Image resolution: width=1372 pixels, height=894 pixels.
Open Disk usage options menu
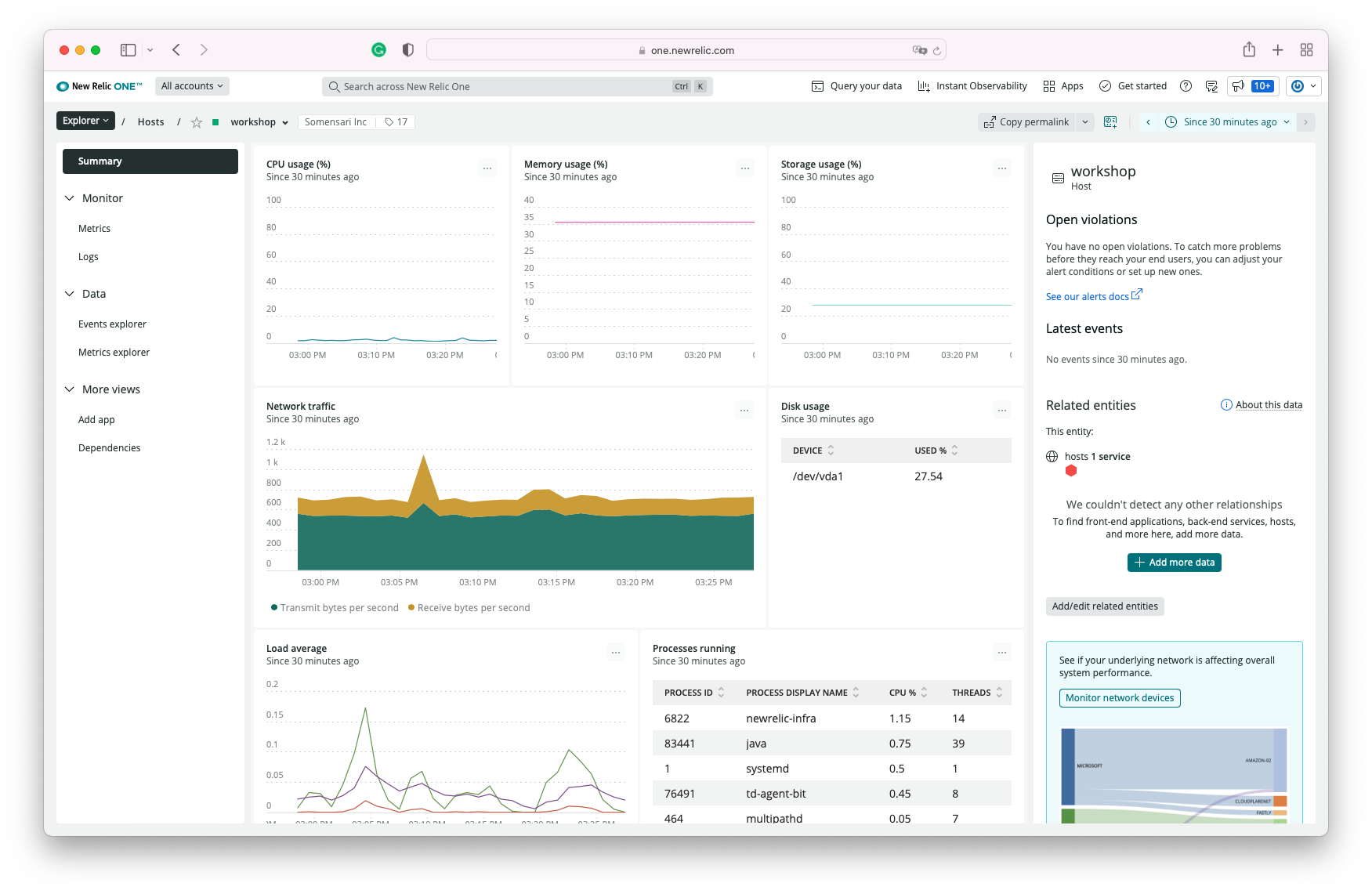1002,410
